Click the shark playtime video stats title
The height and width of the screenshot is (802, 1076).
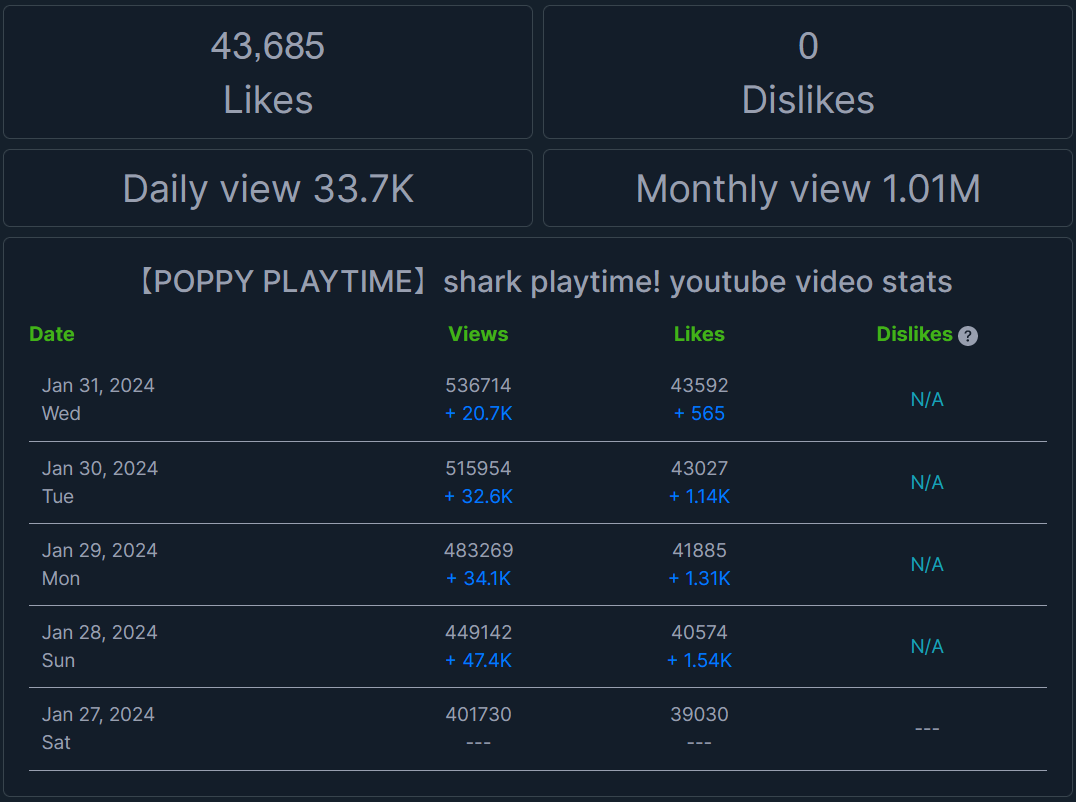(546, 281)
